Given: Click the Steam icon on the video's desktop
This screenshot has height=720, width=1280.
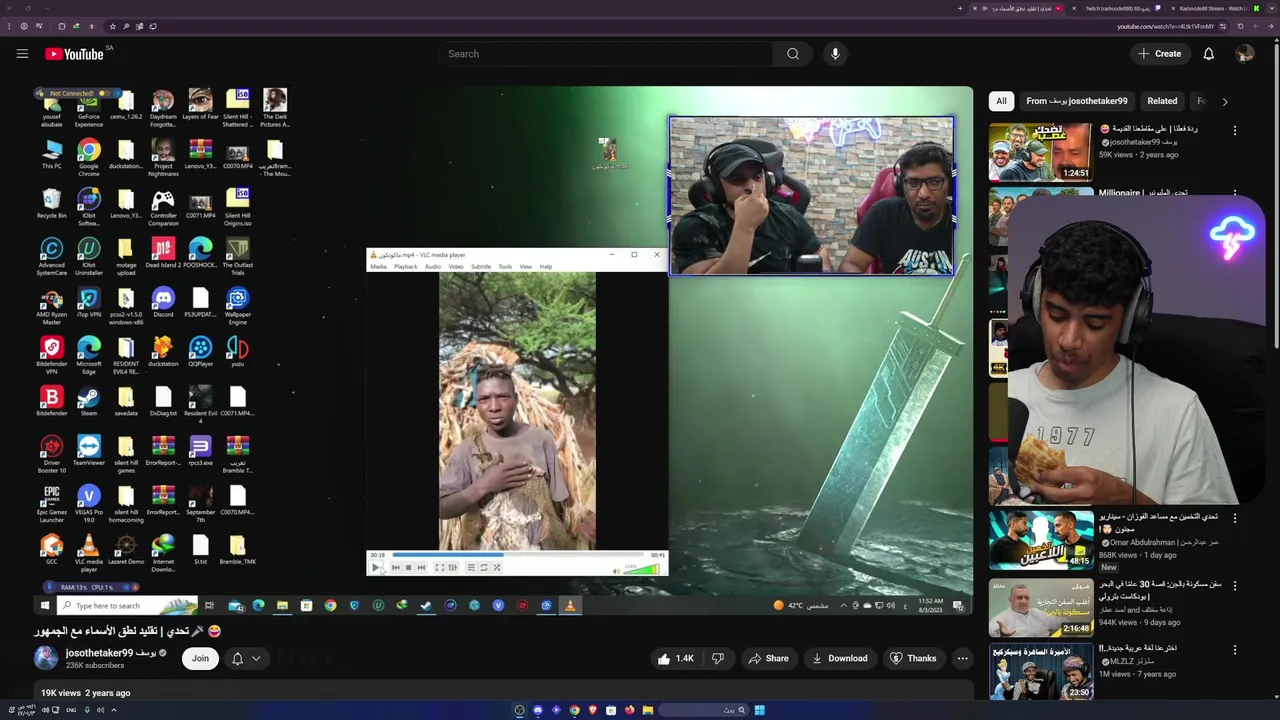Looking at the screenshot, I should coord(89,397).
